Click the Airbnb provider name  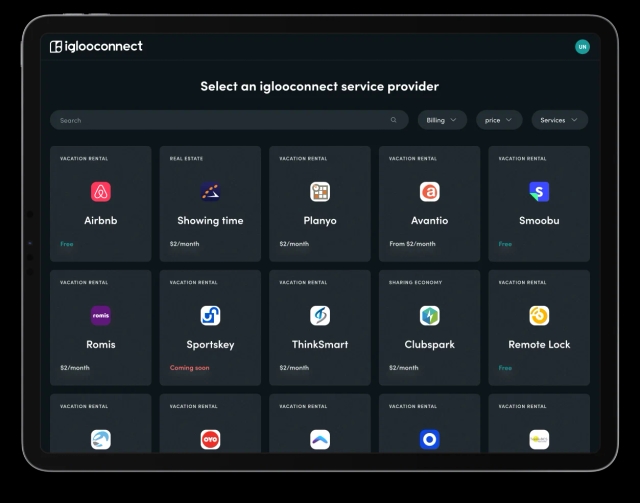[x=101, y=220]
